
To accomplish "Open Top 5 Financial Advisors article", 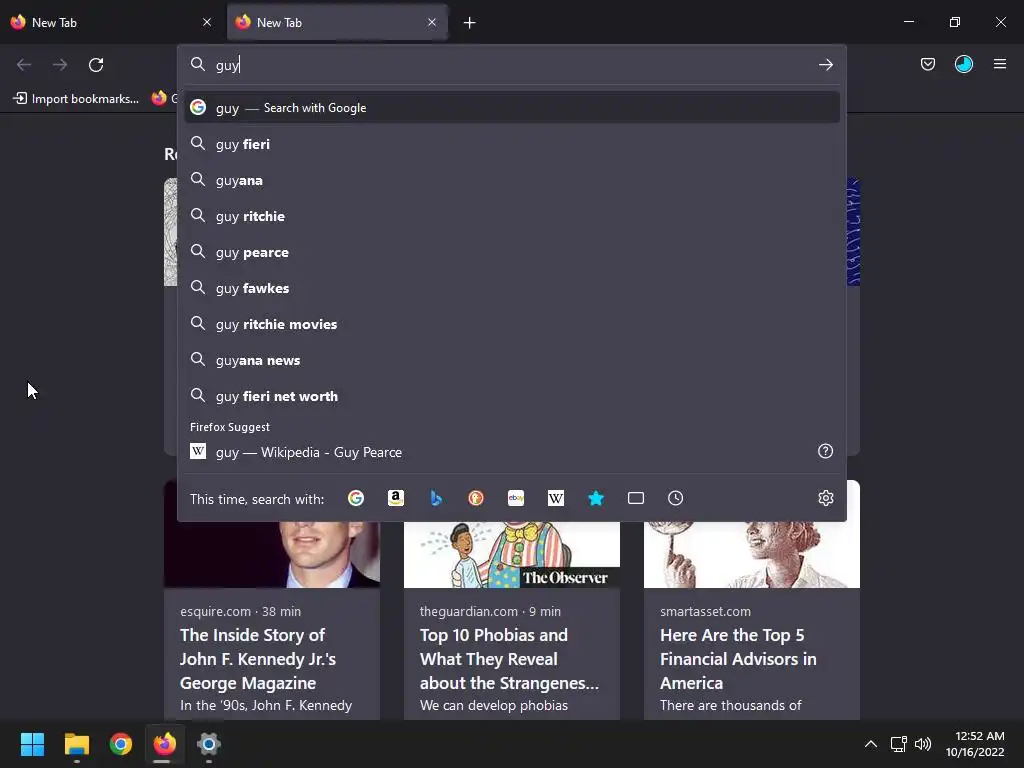I will tap(738, 659).
